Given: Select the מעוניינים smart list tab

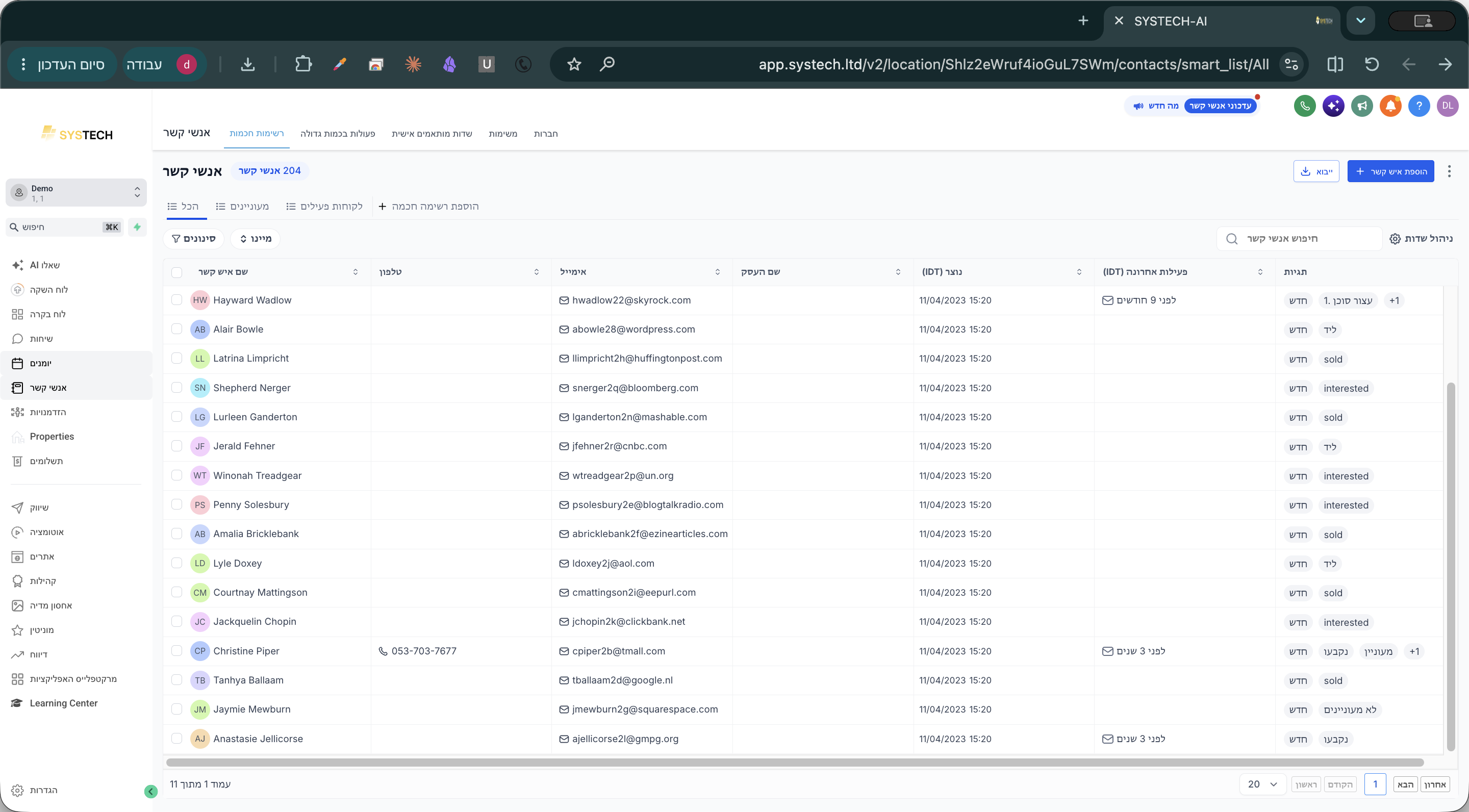Looking at the screenshot, I should click(x=242, y=207).
